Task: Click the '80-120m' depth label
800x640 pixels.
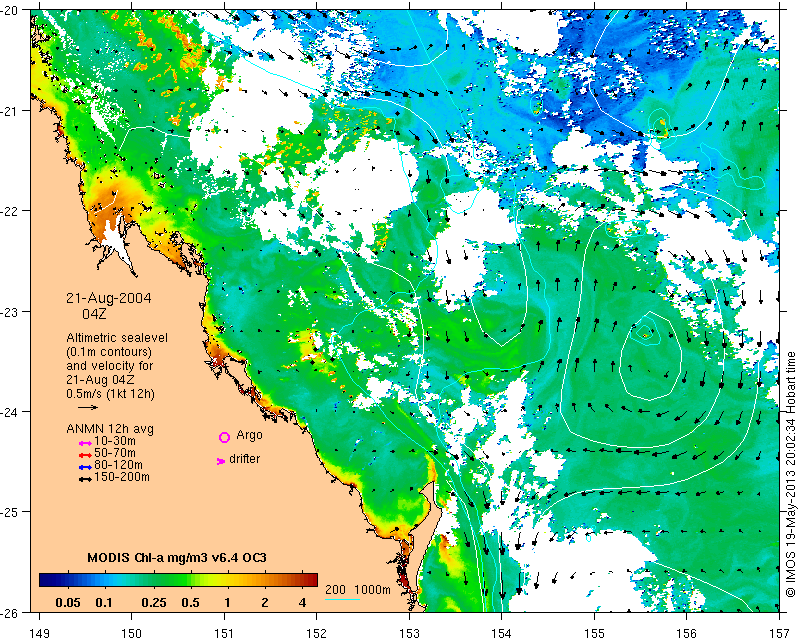Action: 118,465
